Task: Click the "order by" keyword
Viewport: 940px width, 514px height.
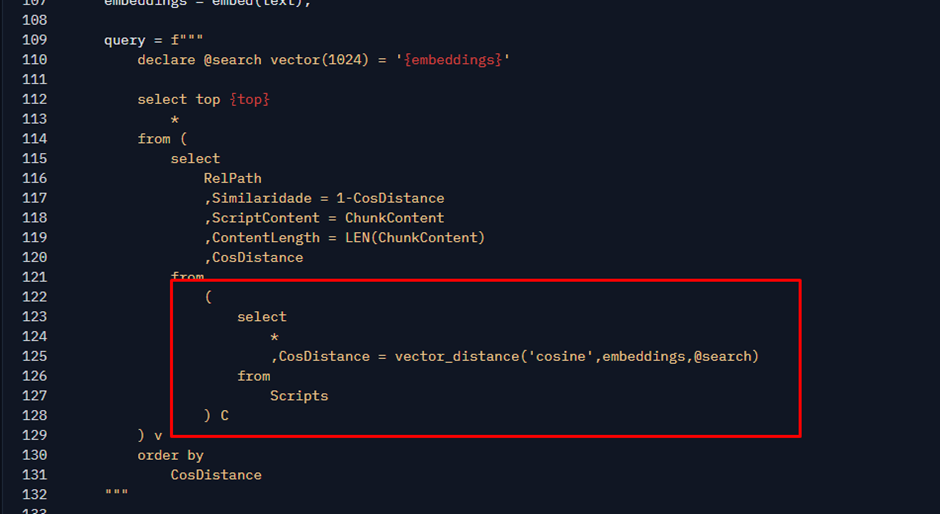Action: [171, 455]
